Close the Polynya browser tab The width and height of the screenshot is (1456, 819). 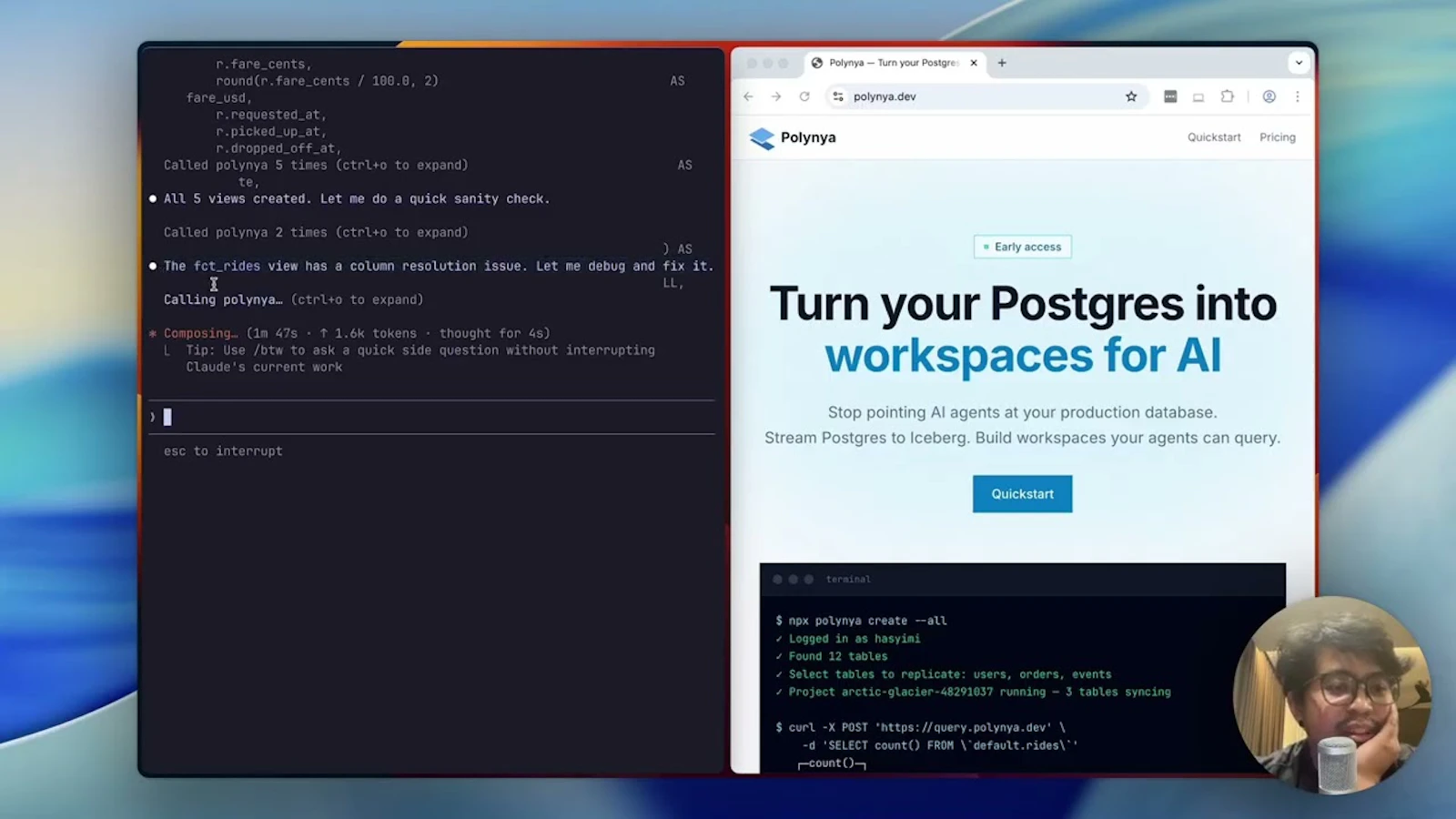[x=974, y=63]
